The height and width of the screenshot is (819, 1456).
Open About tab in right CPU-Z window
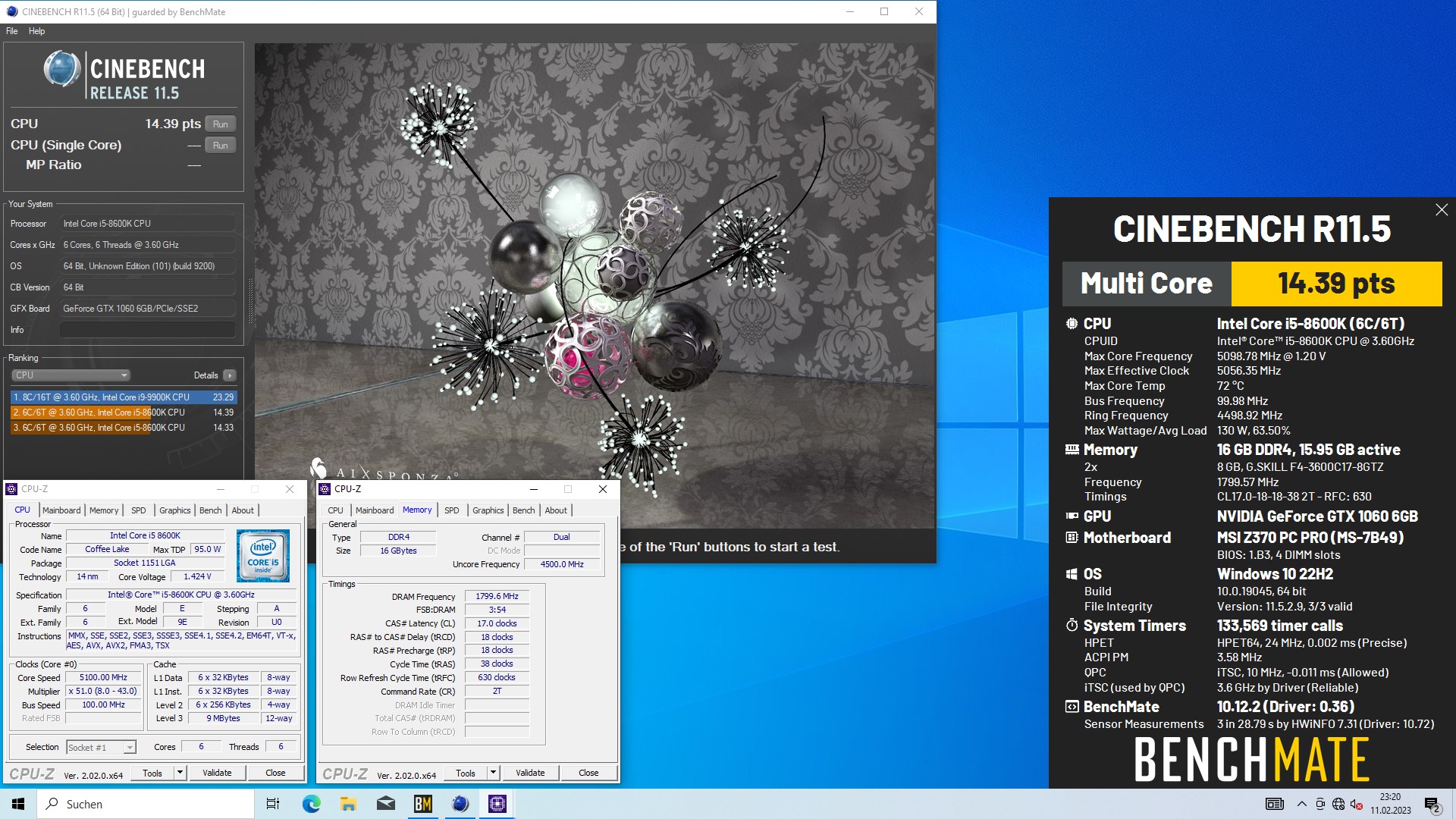[x=556, y=510]
